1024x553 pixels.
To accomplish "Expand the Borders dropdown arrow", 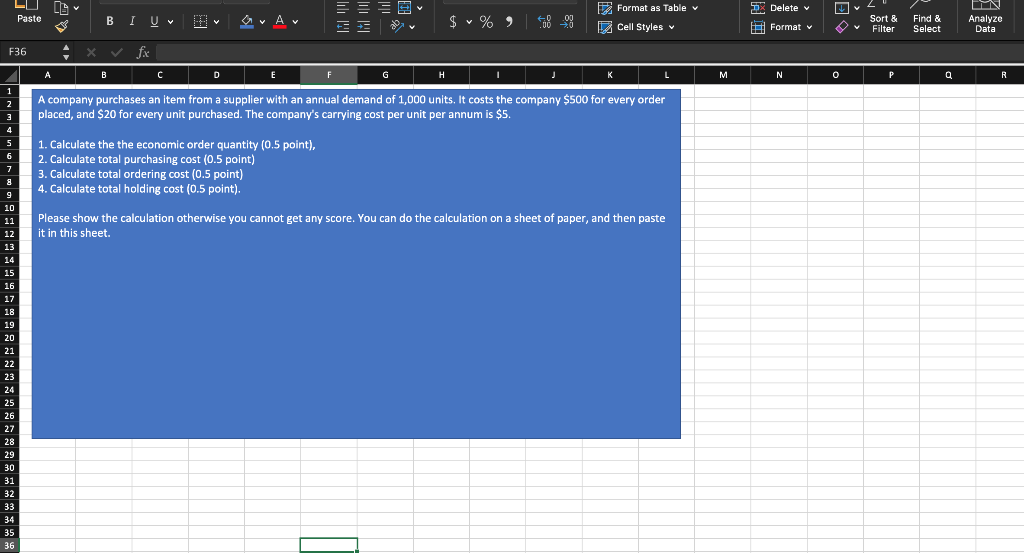I will point(216,22).
